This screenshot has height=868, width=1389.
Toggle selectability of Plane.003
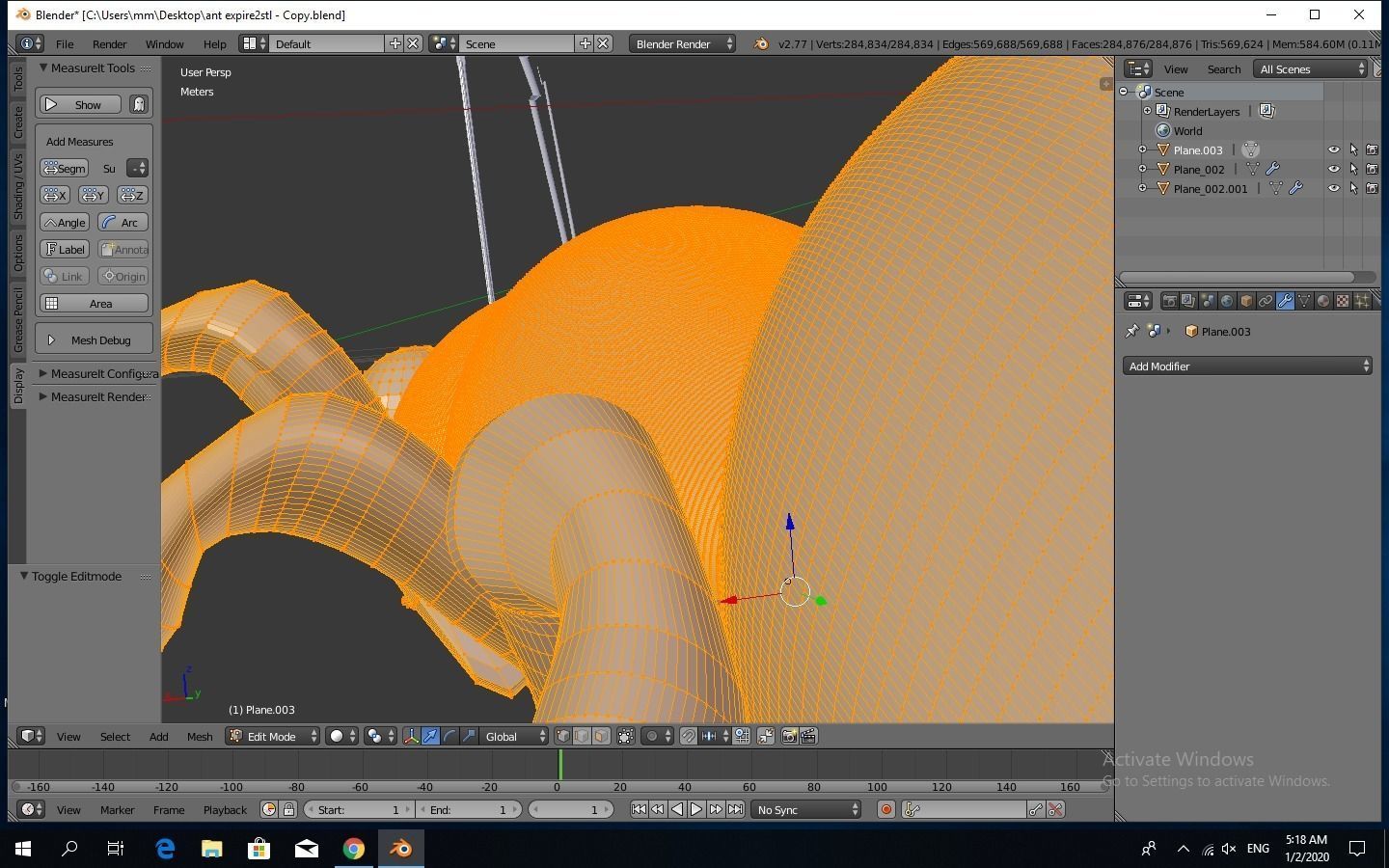[1353, 149]
